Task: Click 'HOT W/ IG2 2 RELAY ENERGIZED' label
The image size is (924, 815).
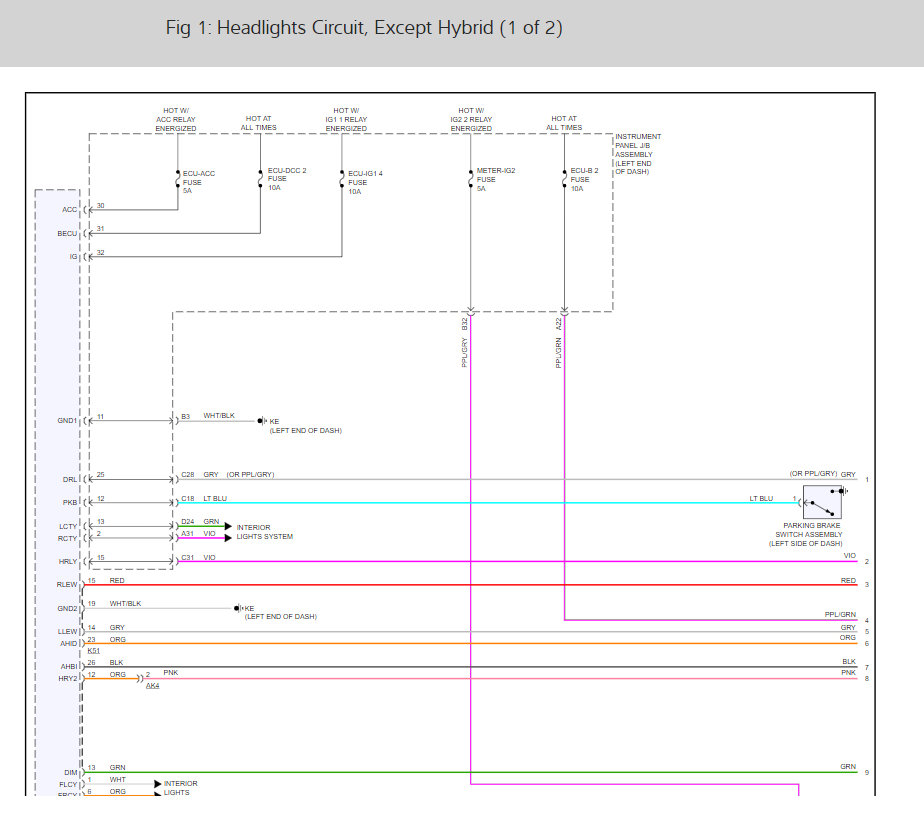Action: click(471, 120)
